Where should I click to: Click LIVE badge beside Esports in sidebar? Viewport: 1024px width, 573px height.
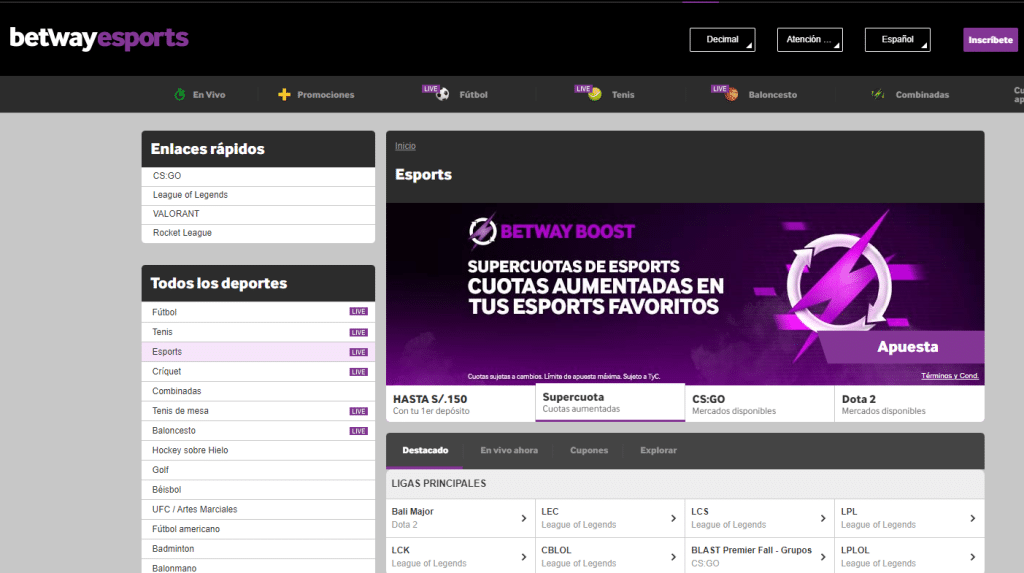click(359, 352)
